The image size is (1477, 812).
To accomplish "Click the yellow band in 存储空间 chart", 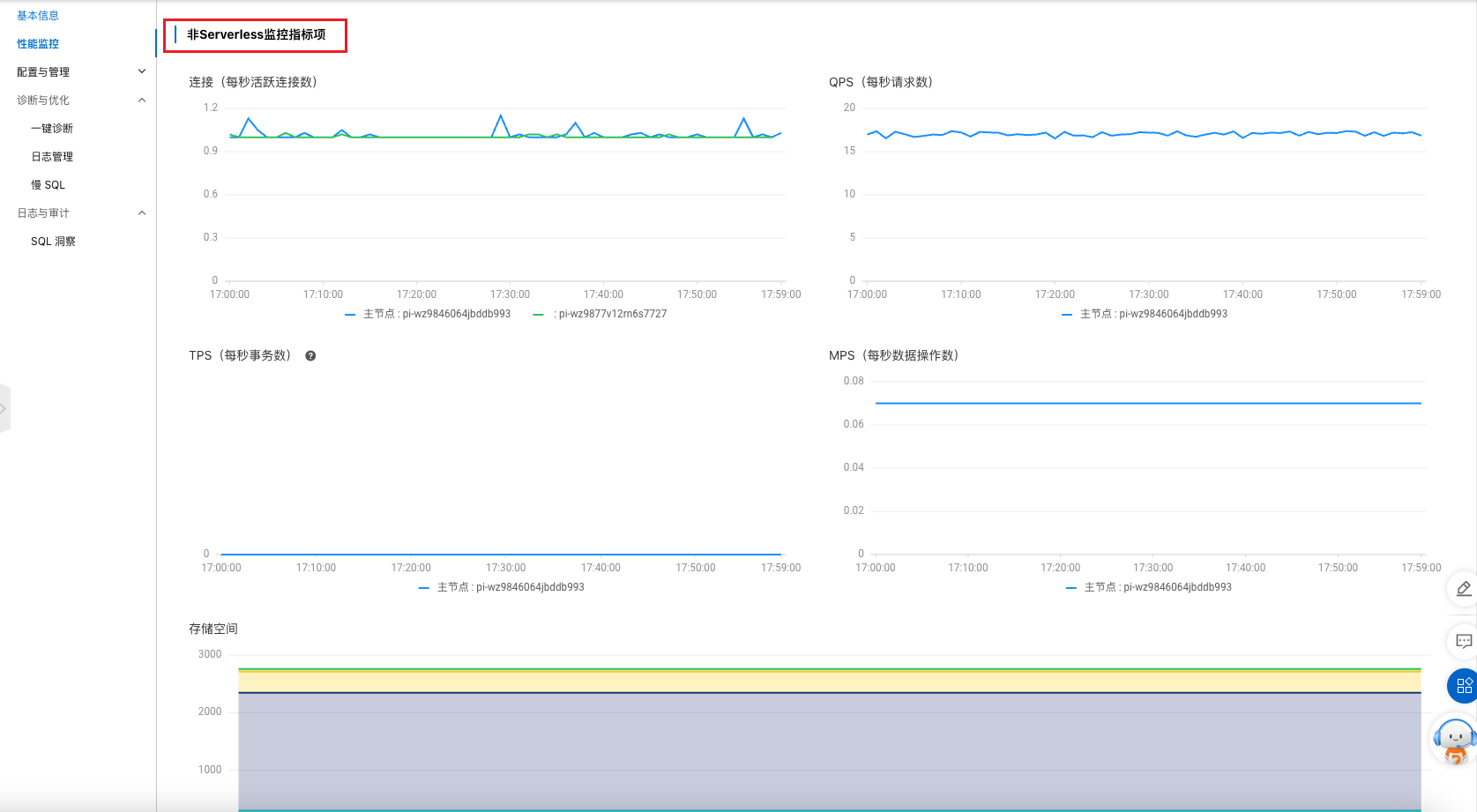I will pos(829,682).
